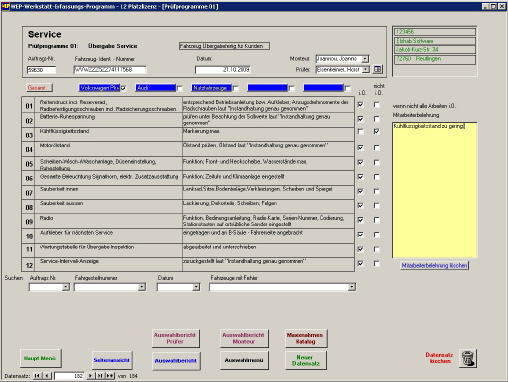Viewport: 508px width, 382px height.
Task: Click the trash can icon to delete record
Action: click(x=468, y=358)
